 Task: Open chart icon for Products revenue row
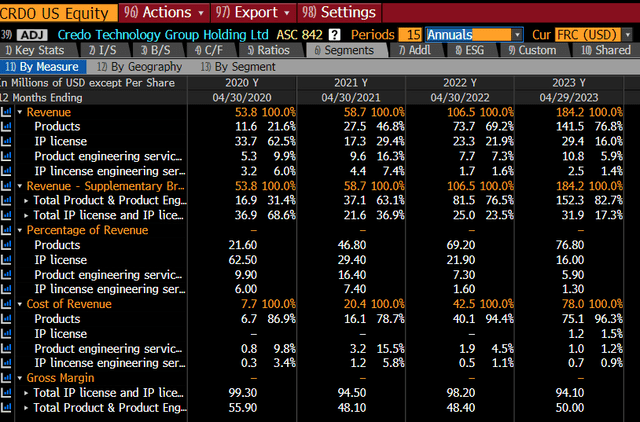[x=6, y=127]
